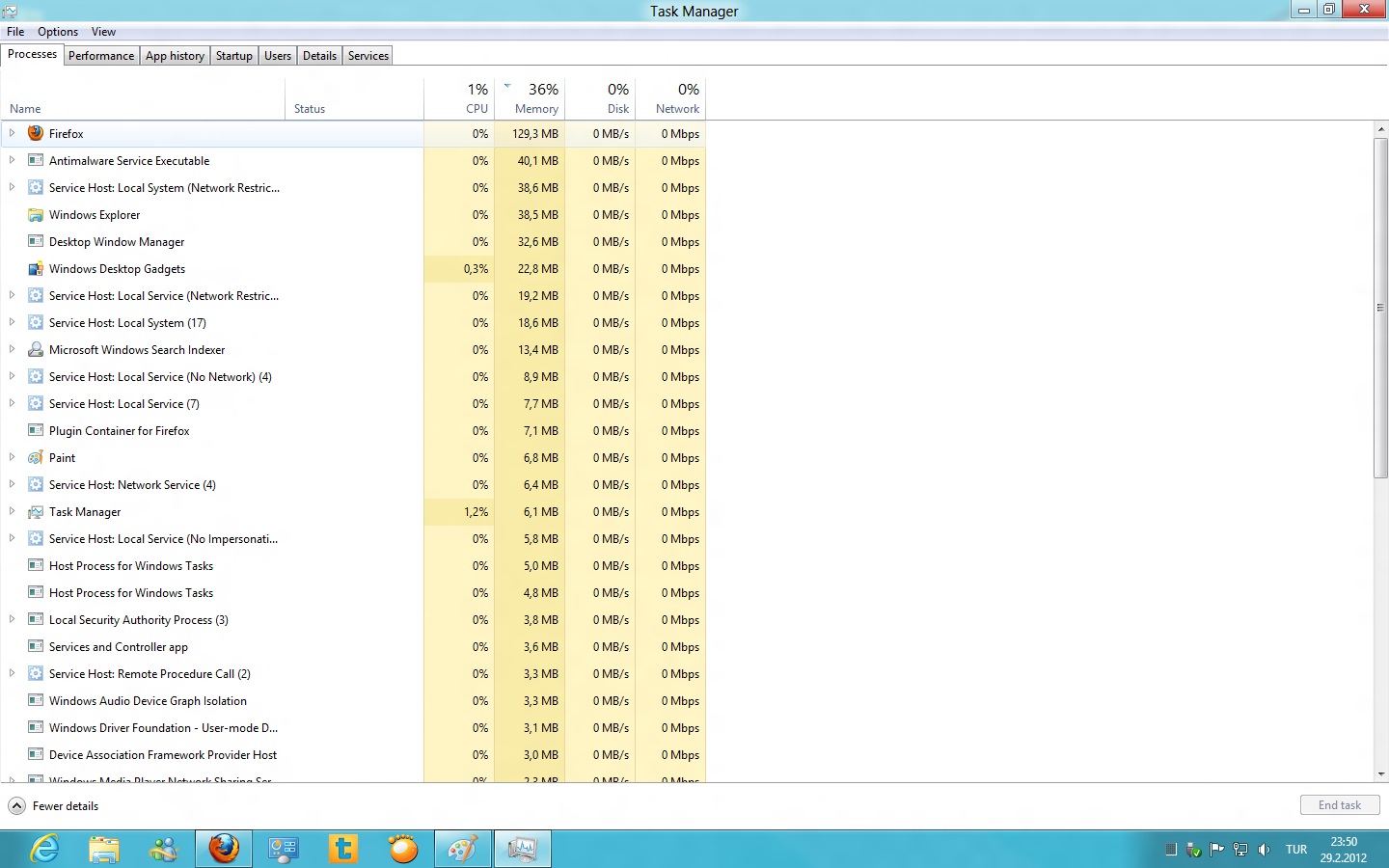The height and width of the screenshot is (868, 1389).
Task: Click the End task button
Action: point(1340,805)
